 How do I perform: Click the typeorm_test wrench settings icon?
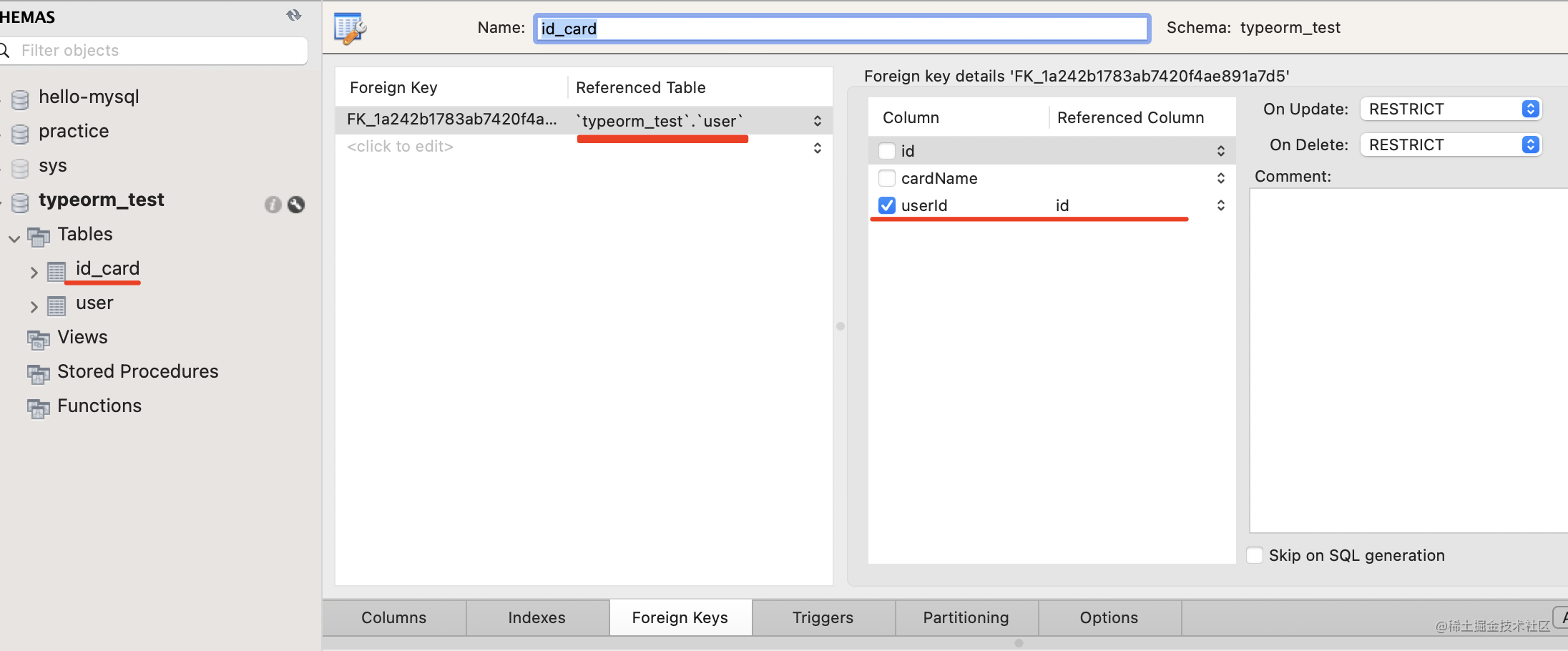click(x=296, y=205)
